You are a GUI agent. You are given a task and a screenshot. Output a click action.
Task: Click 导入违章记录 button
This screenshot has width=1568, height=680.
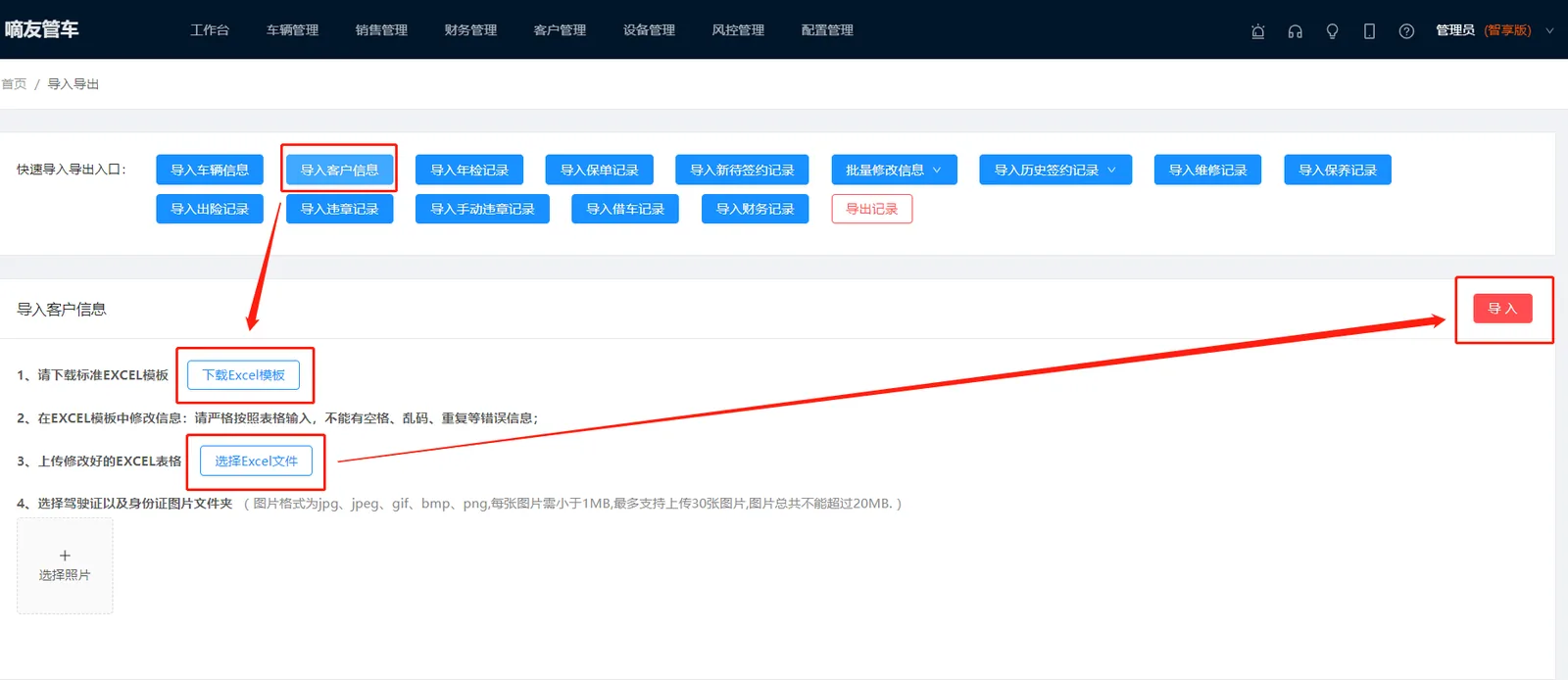point(339,209)
